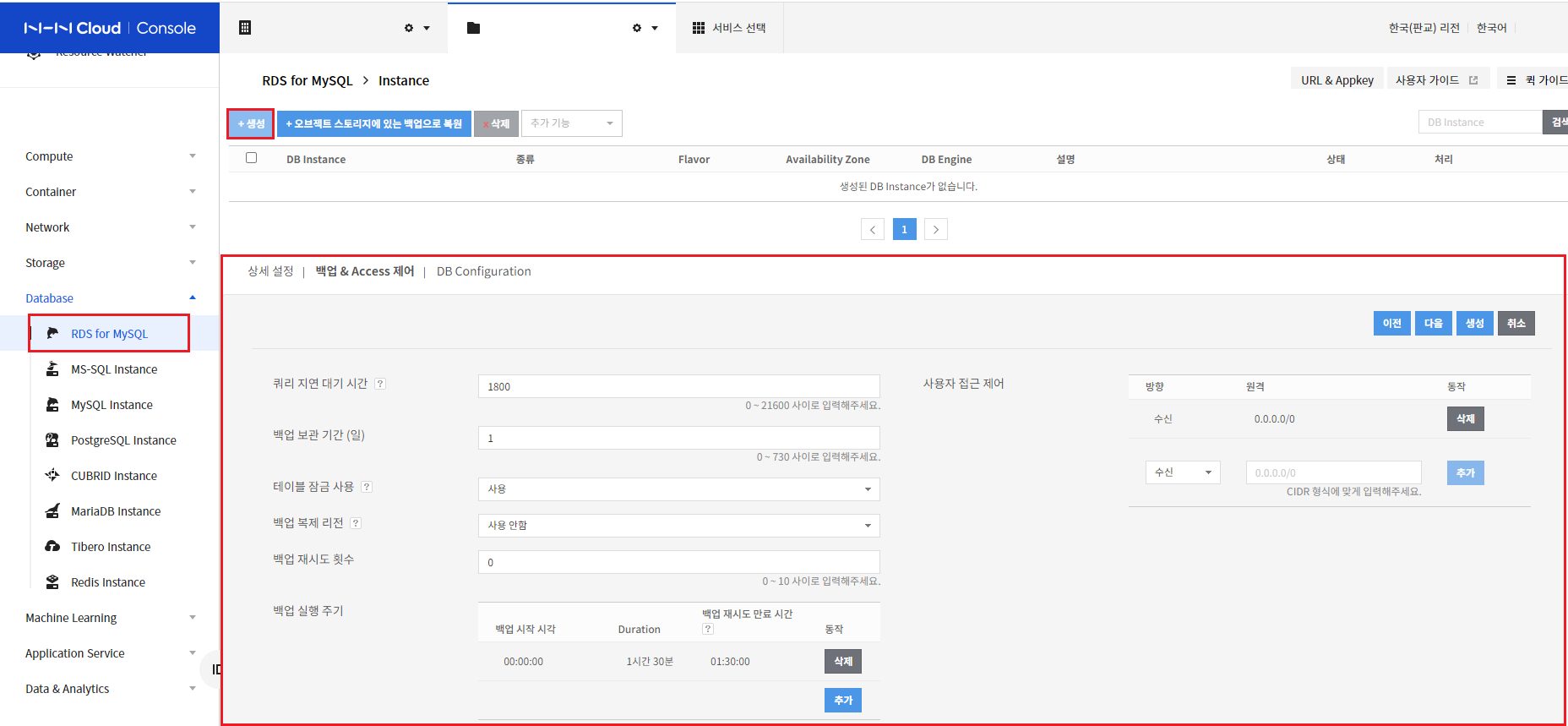Viewport: 1568px width, 726px height.
Task: Click the 다음 button
Action: [x=1434, y=324]
